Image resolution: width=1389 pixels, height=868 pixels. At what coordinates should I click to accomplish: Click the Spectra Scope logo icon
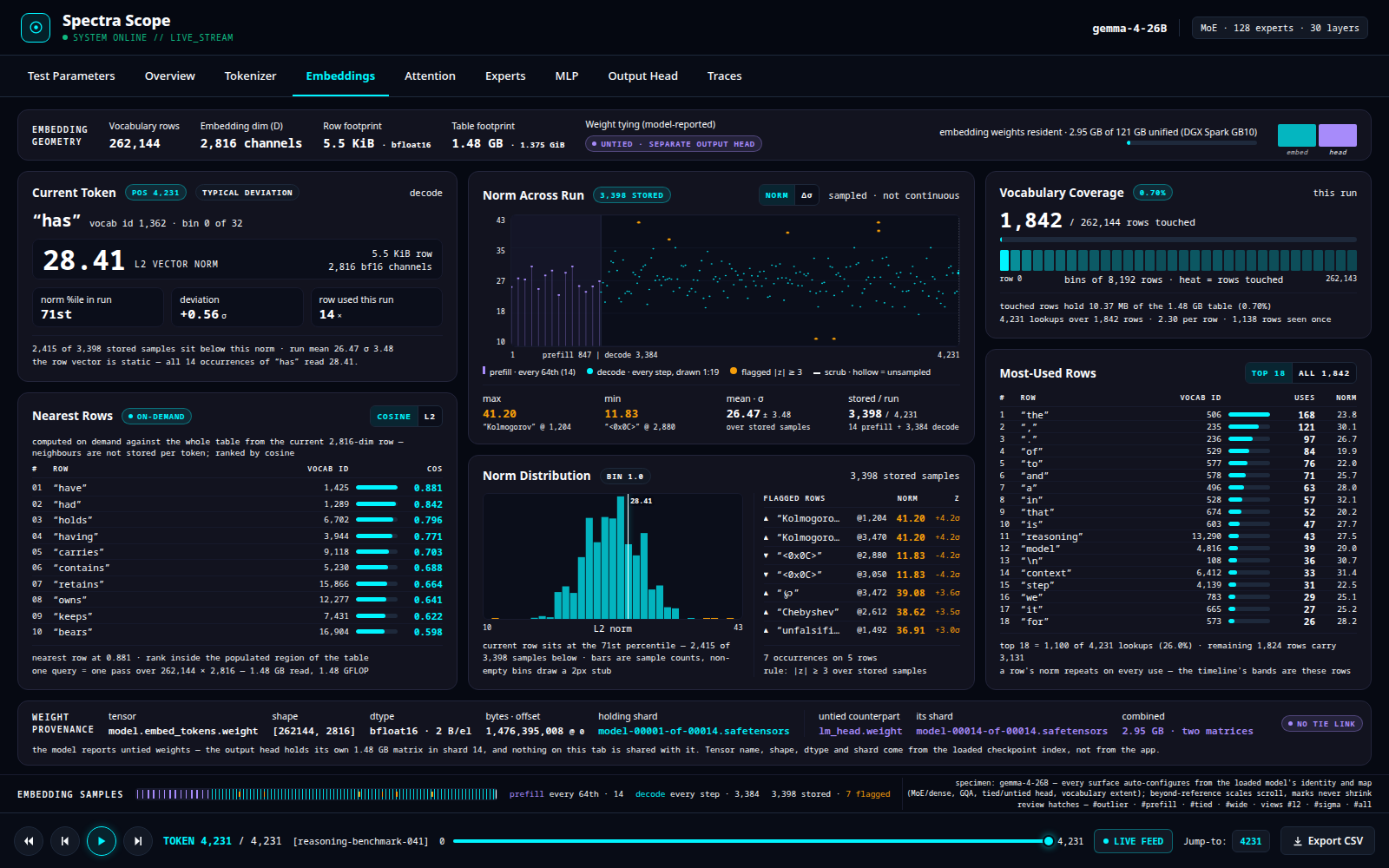(36, 28)
